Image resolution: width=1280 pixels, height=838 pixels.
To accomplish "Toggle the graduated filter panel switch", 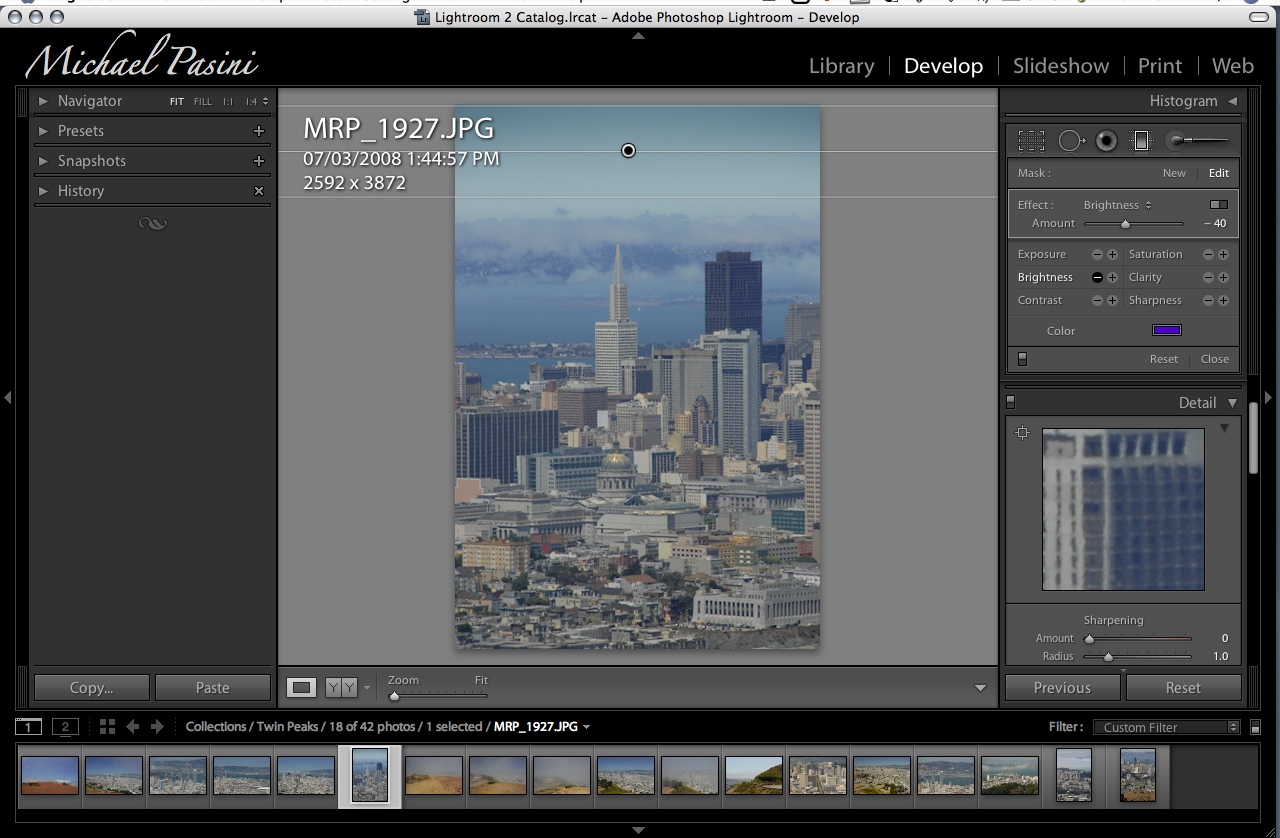I will coord(1022,359).
